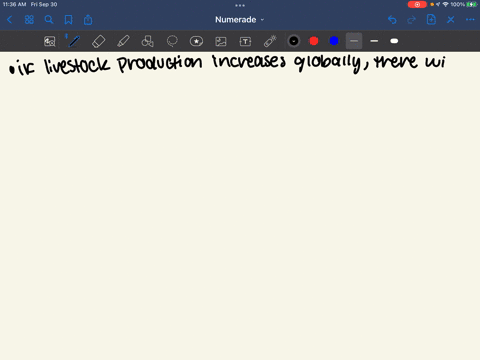Viewport: 480px width, 360px height.
Task: Select the Lasso tool
Action: click(172, 41)
